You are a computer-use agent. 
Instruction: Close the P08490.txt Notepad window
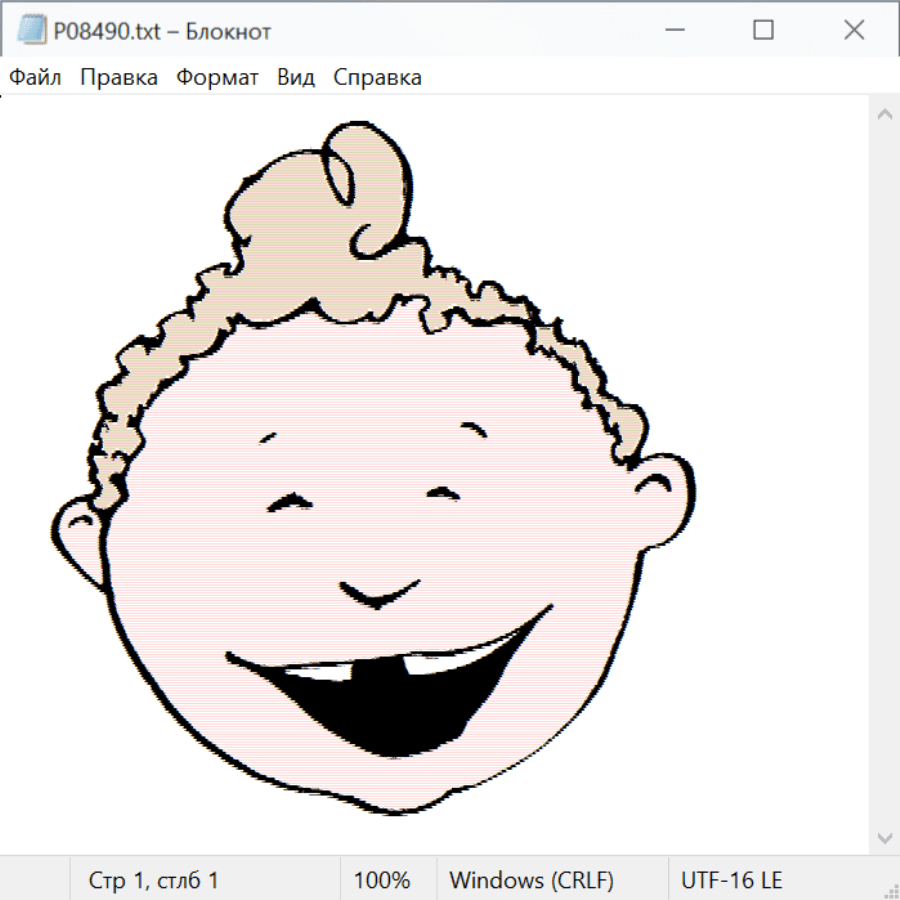coord(853,31)
